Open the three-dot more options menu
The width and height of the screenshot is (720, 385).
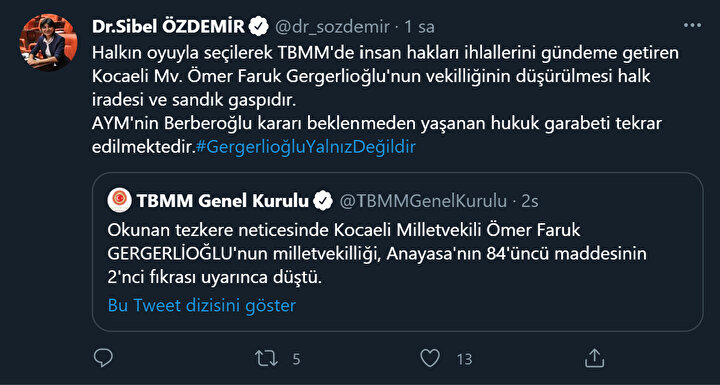pos(692,25)
